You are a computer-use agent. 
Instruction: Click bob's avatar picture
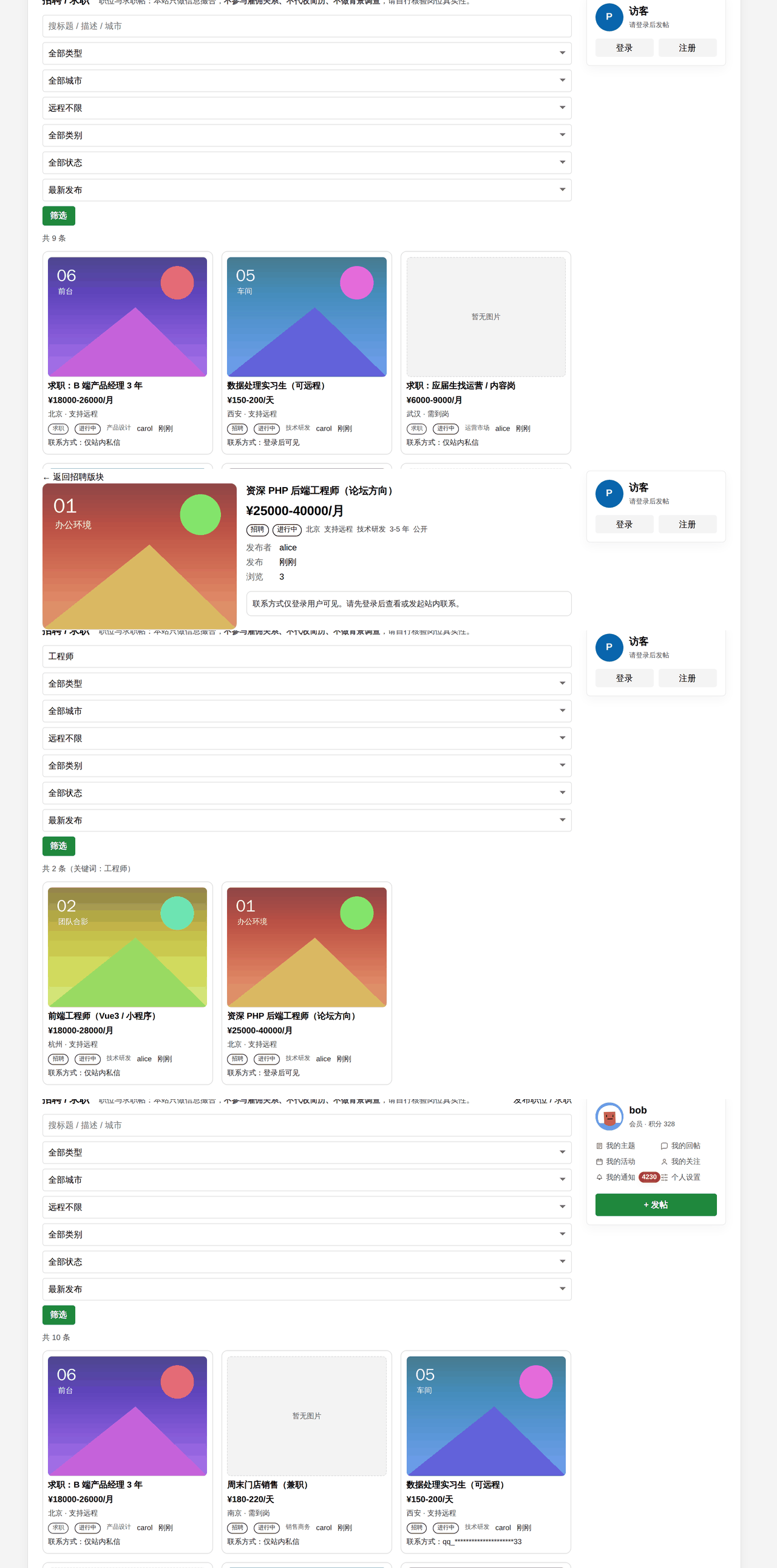(609, 1116)
